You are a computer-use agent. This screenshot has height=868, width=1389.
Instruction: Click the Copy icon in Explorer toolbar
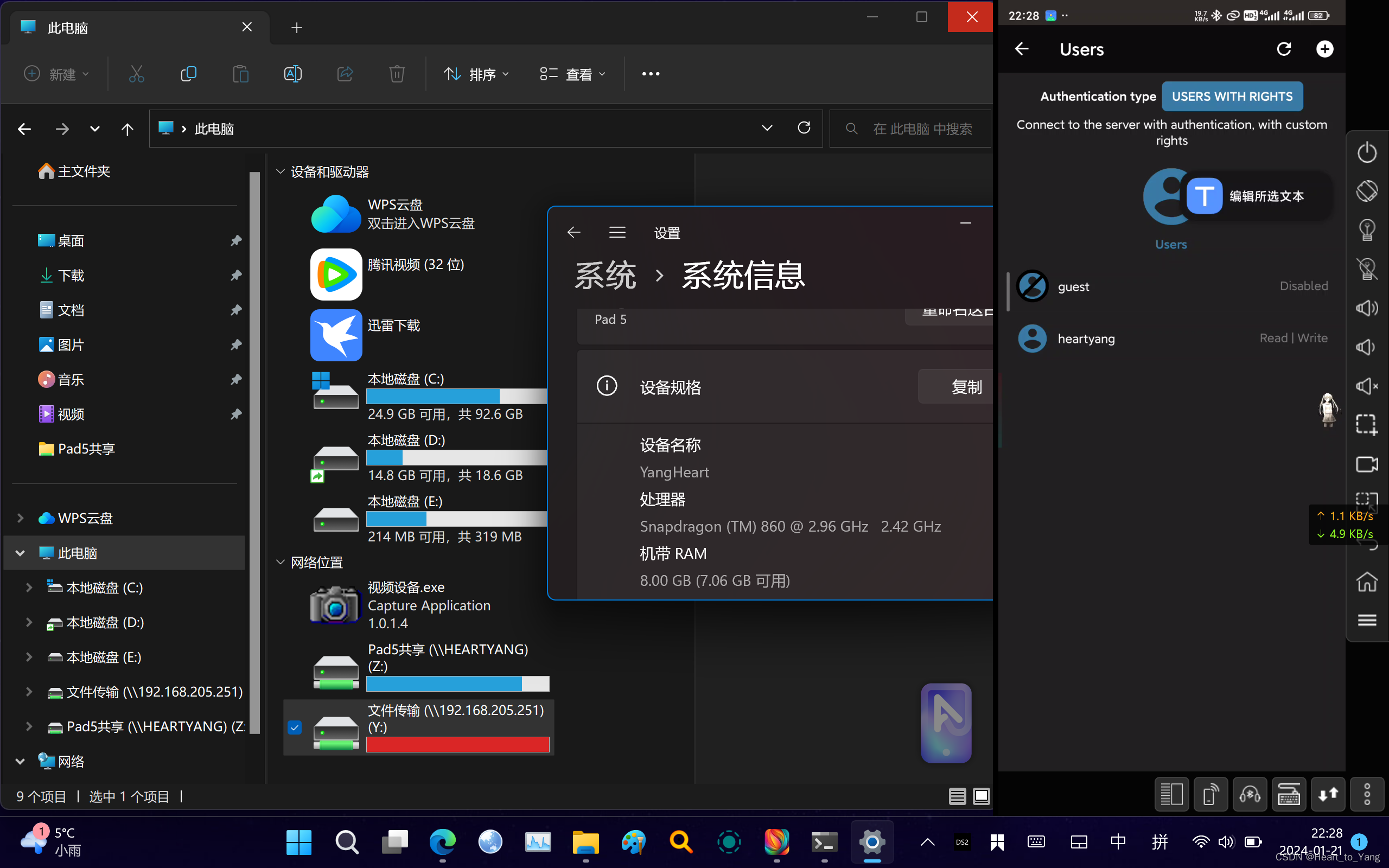tap(188, 74)
